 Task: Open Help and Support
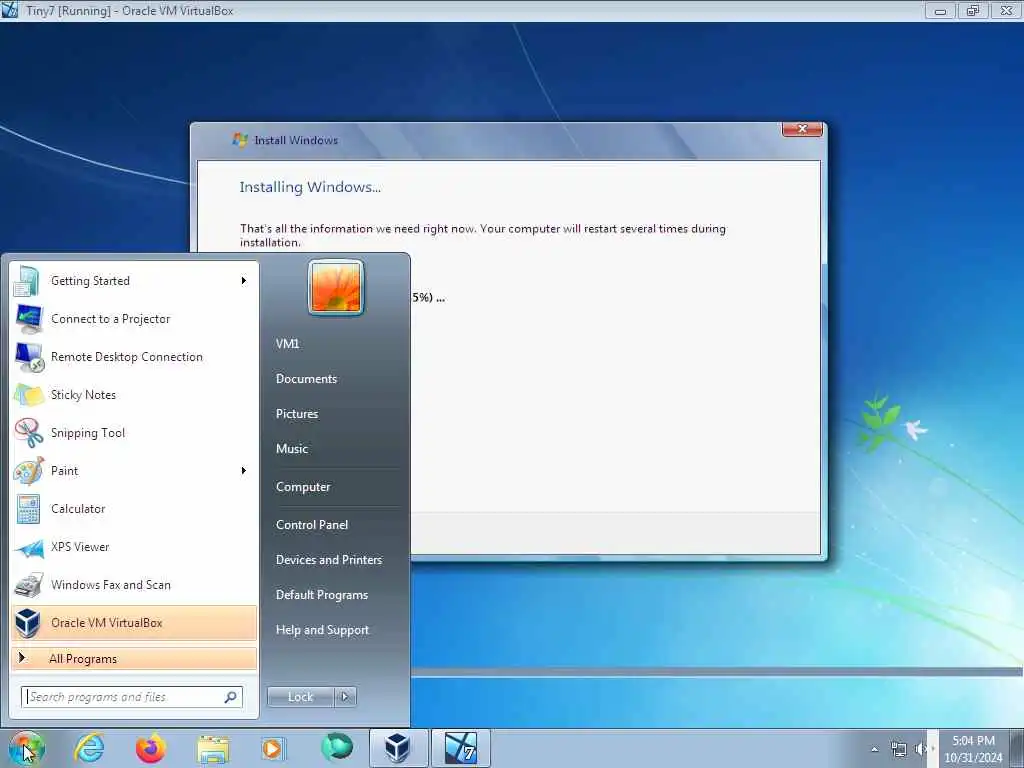[322, 630]
